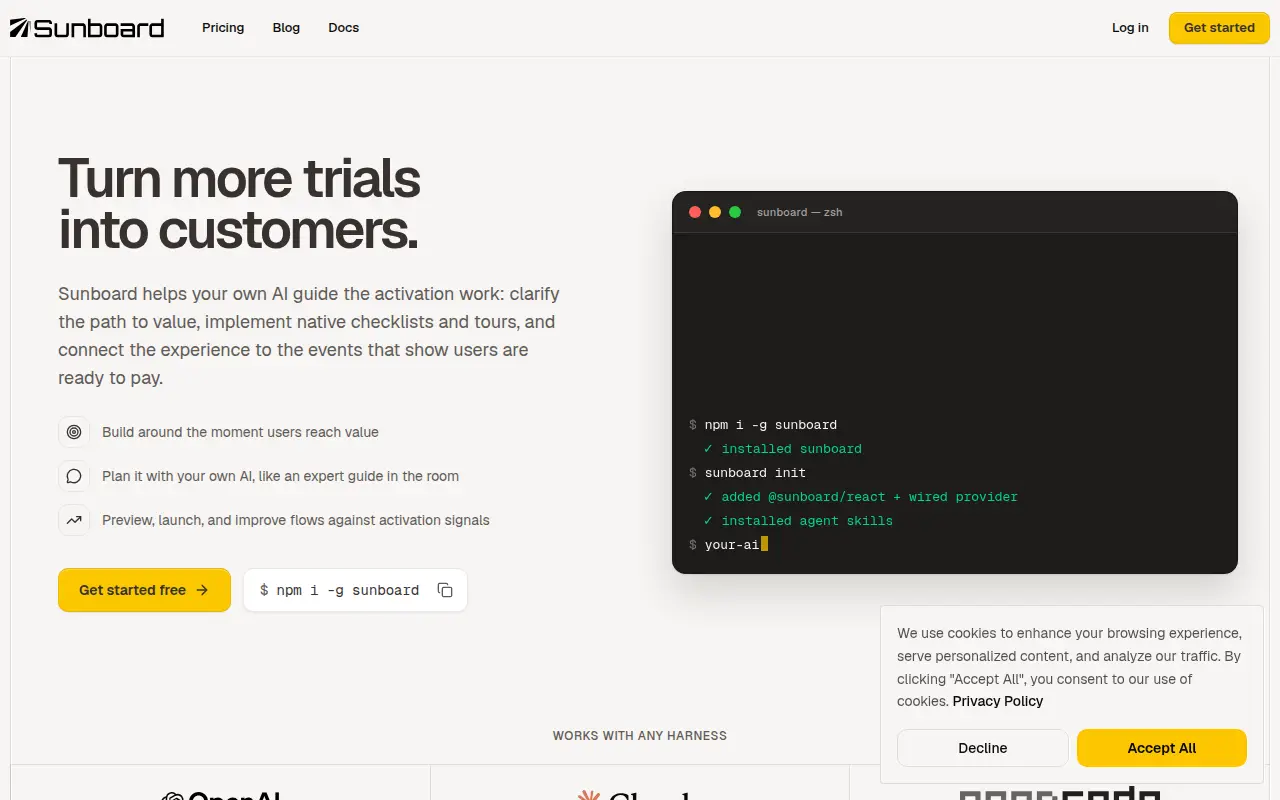Click the npm i -g sunboard command box
Screen dimensions: 1280x800
click(355, 590)
